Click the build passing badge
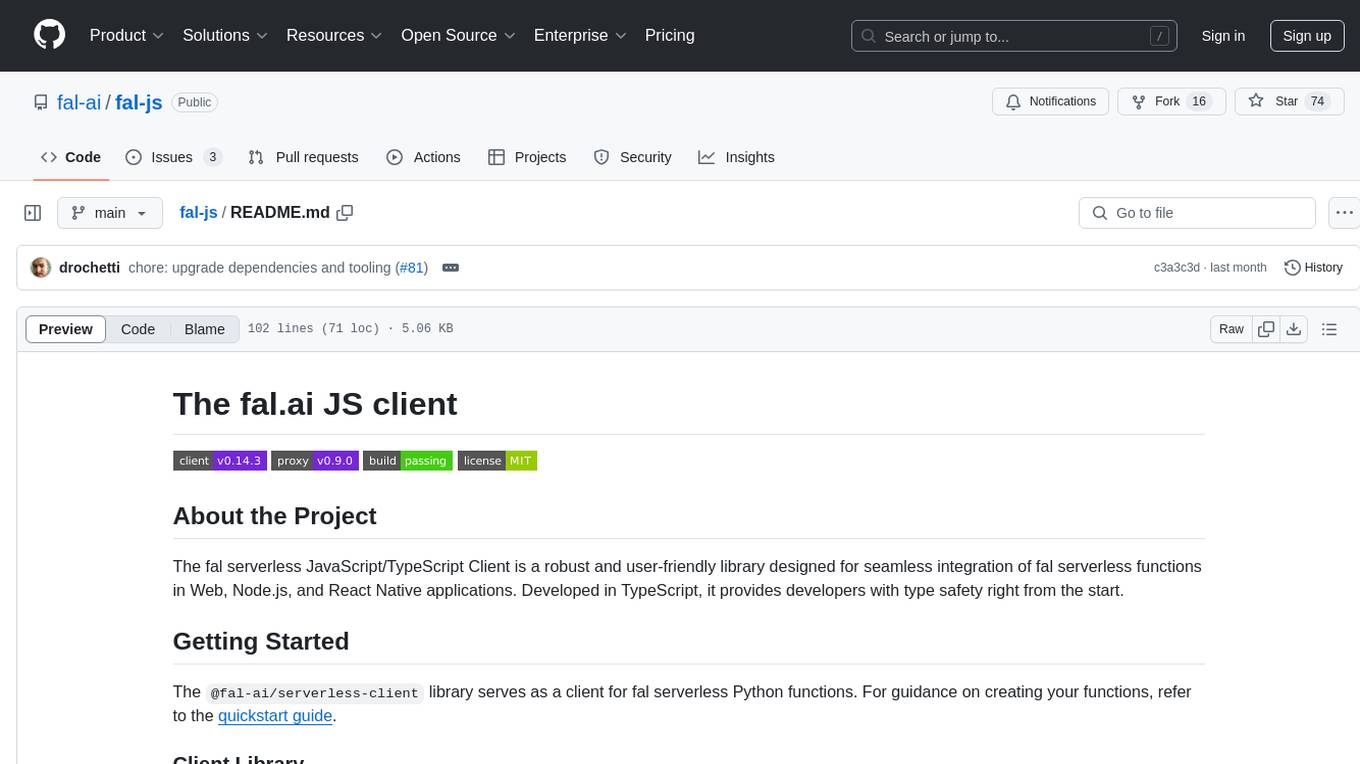1360x764 pixels. pyautogui.click(x=407, y=461)
